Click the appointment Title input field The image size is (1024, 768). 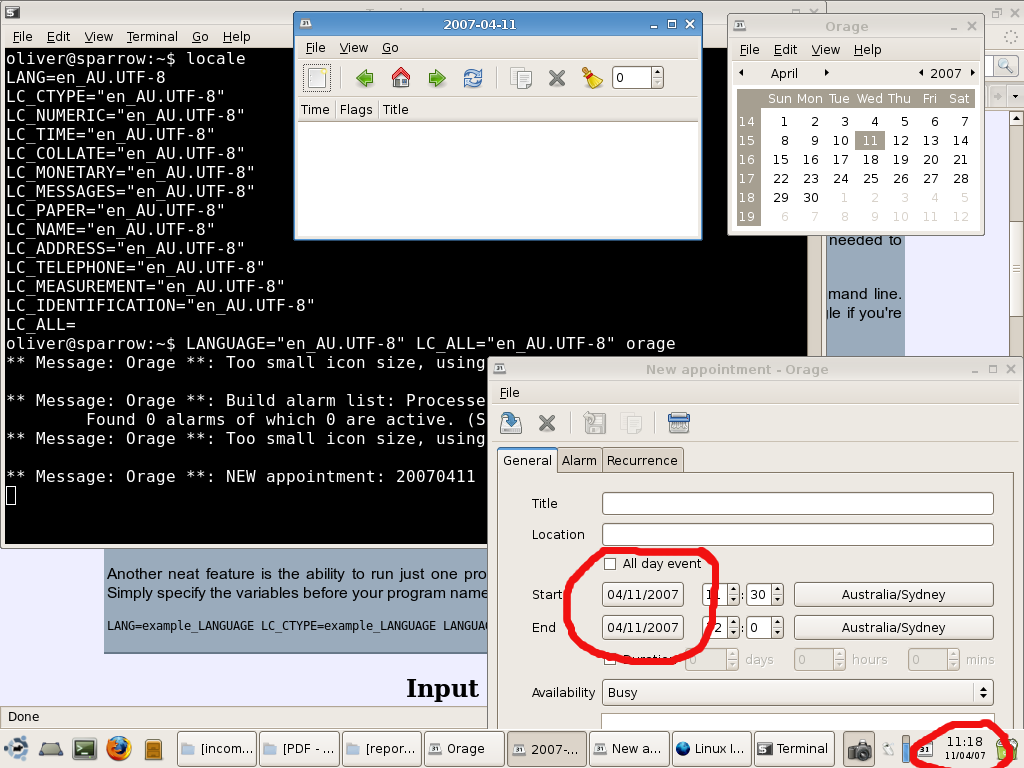797,503
